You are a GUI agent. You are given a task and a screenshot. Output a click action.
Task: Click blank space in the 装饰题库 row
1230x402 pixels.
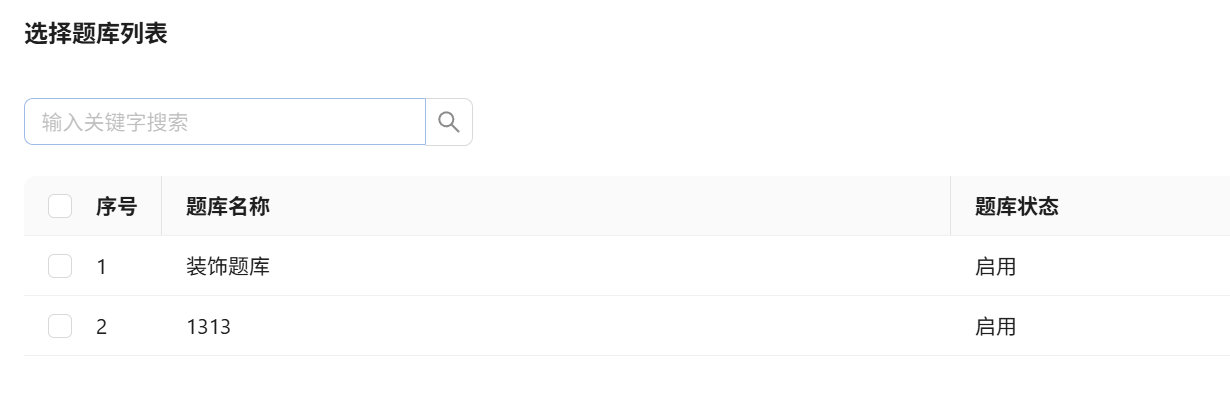pos(600,267)
